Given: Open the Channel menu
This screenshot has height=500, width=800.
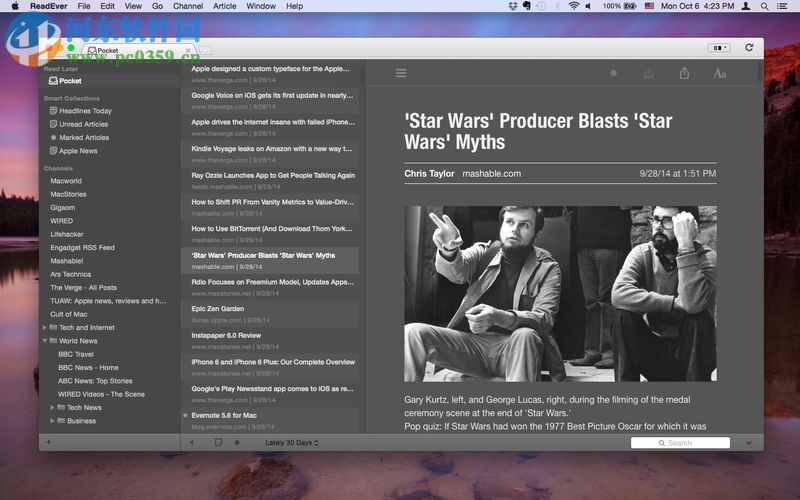Looking at the screenshot, I should click(188, 6).
